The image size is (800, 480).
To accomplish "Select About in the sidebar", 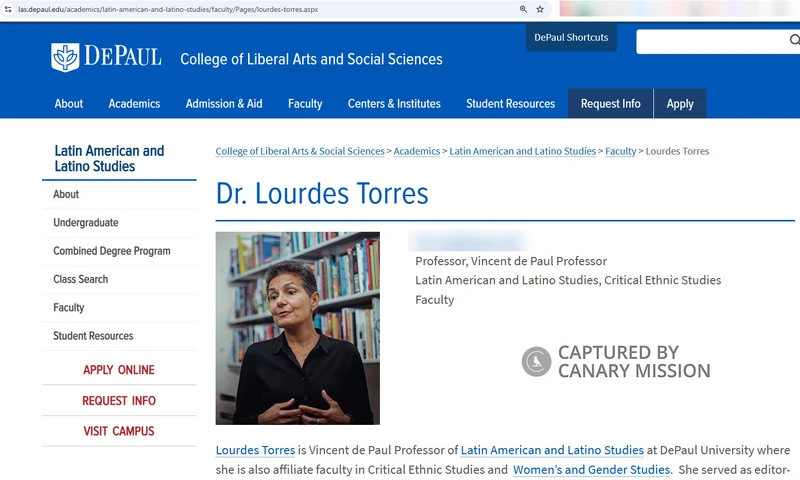I will click(66, 194).
